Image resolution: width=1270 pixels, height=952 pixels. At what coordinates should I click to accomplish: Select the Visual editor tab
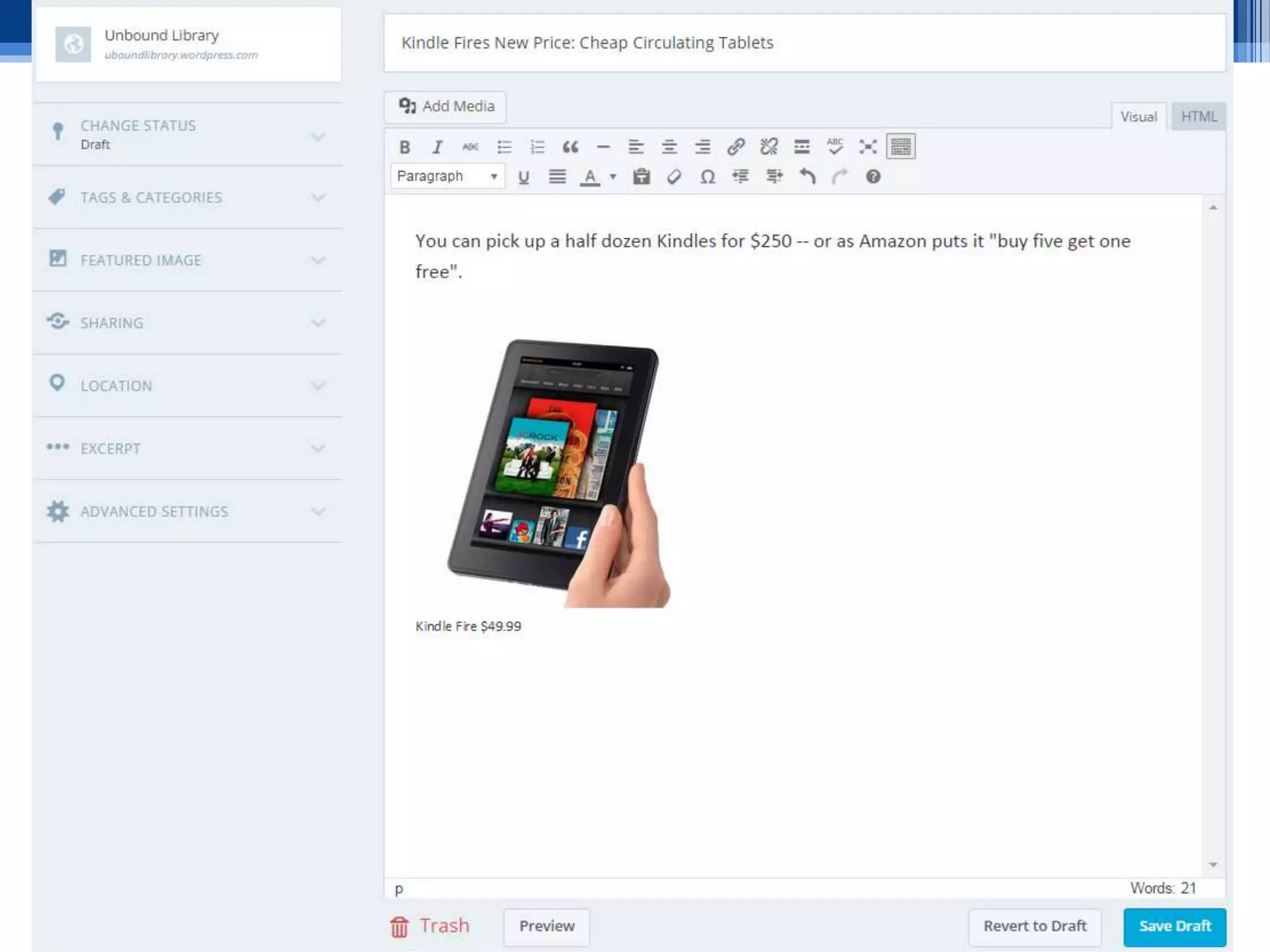pos(1139,117)
